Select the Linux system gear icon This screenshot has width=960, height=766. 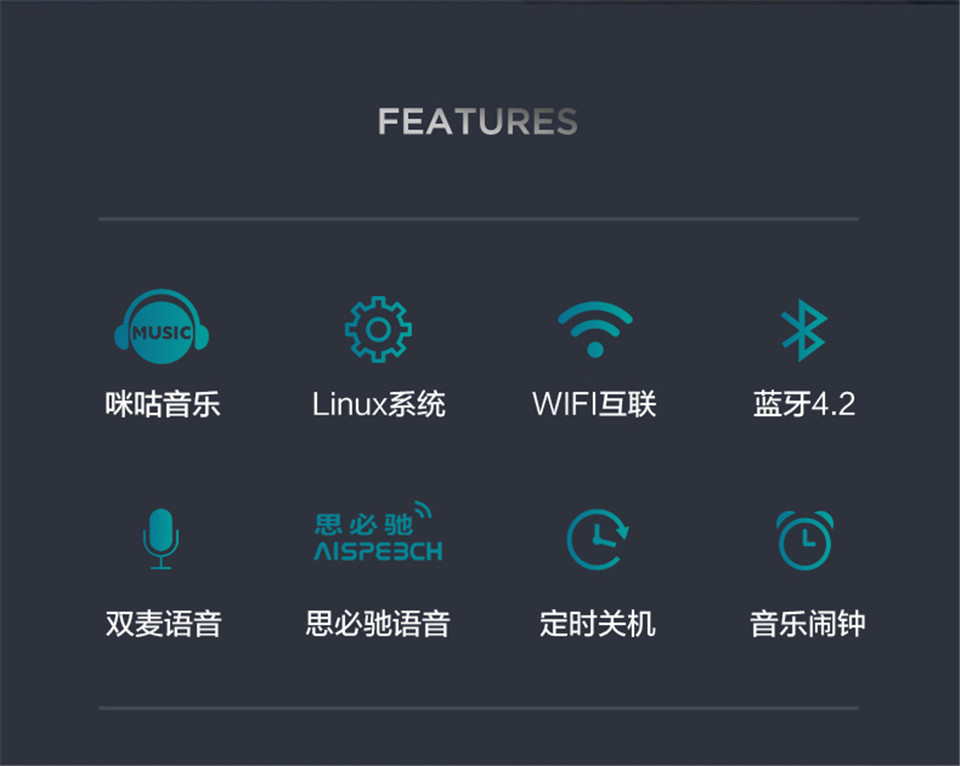[x=378, y=329]
